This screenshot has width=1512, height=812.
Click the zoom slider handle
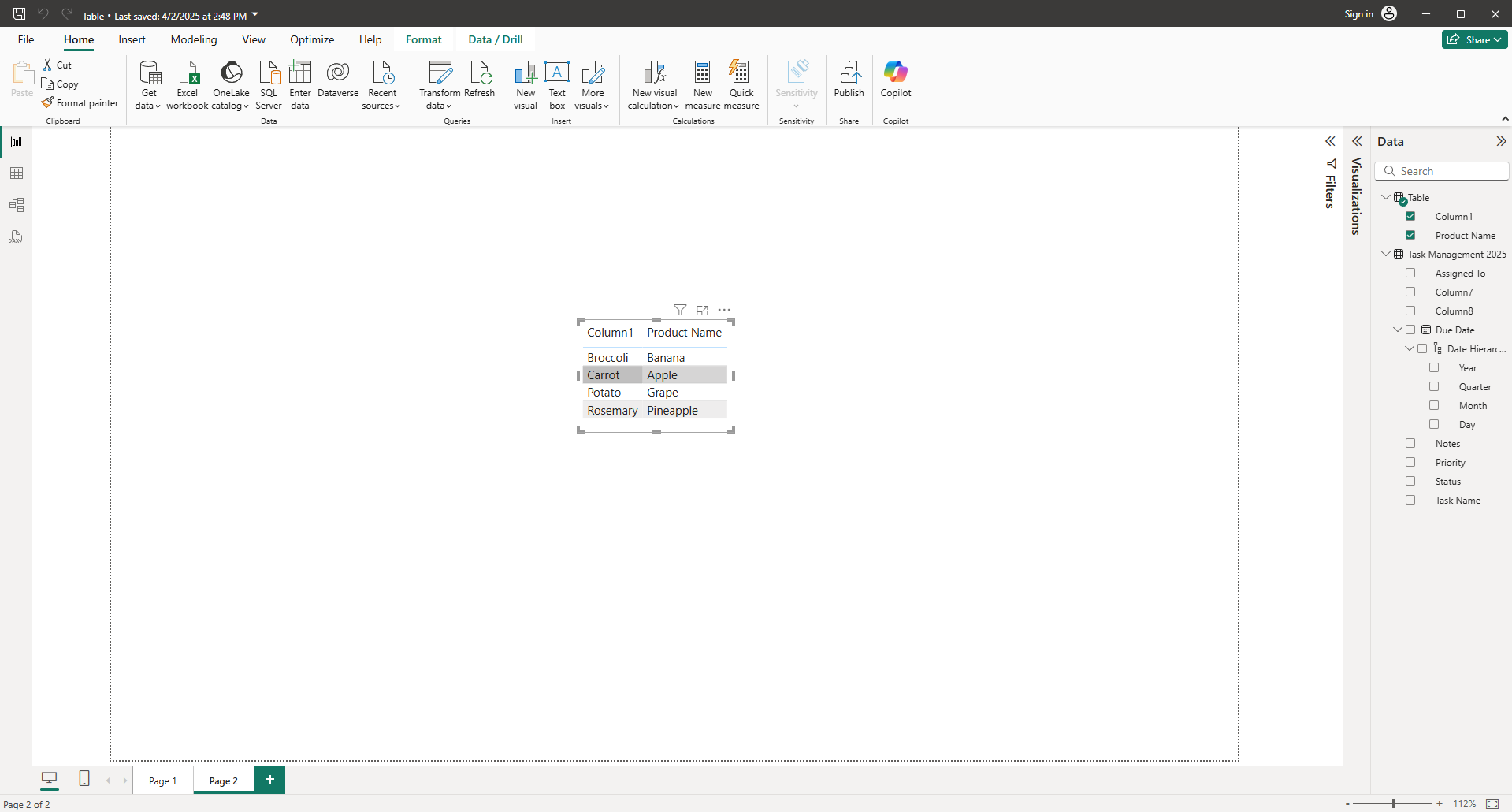click(1394, 804)
